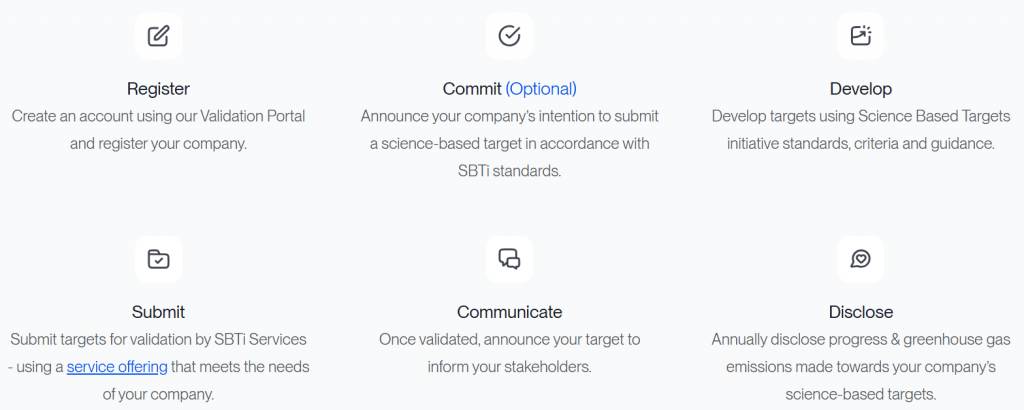The image size is (1024, 410).
Task: Click the Submit folder-check icon
Action: coord(158,259)
